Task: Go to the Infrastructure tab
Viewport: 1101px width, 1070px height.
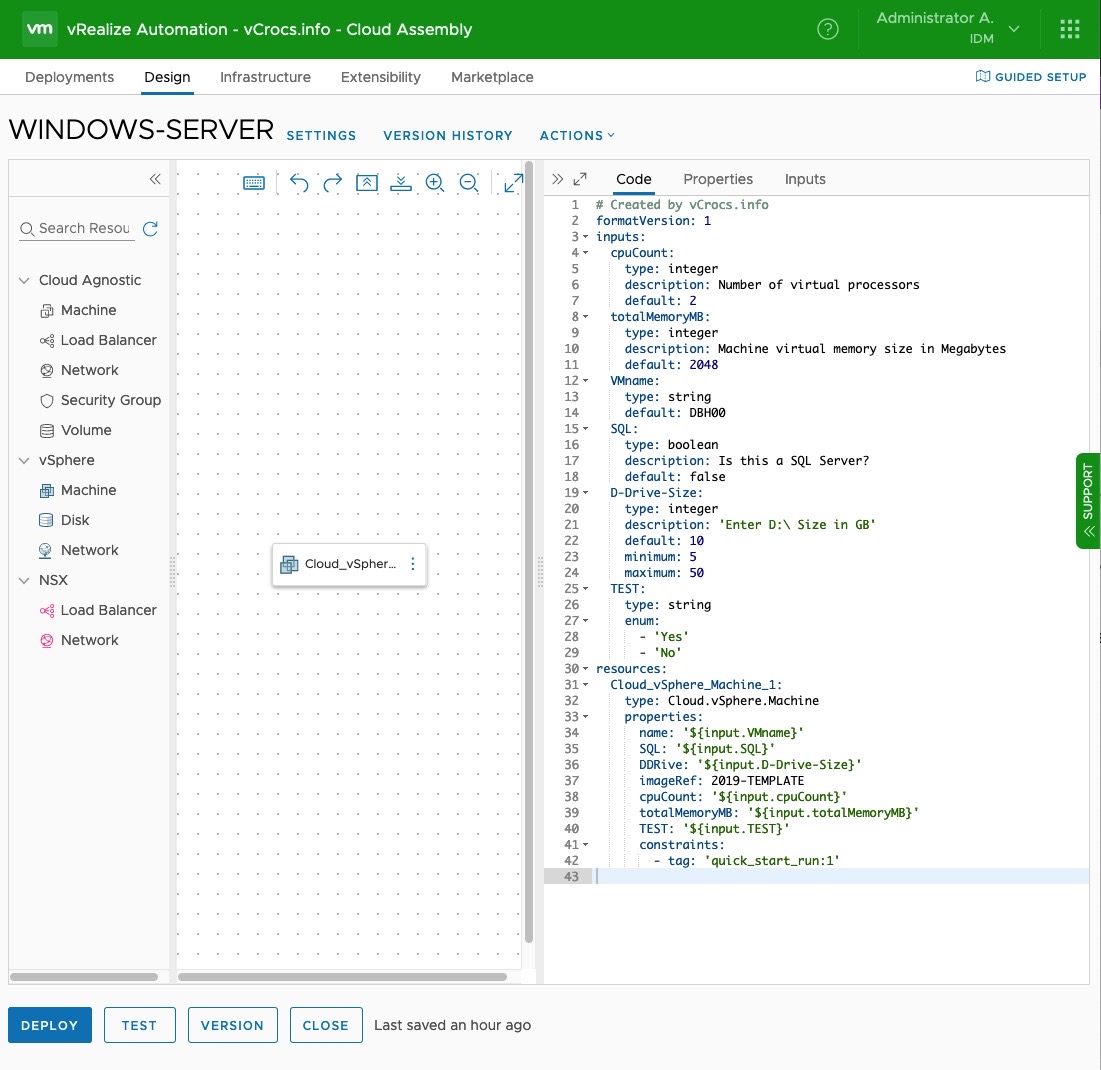Action: pos(265,77)
